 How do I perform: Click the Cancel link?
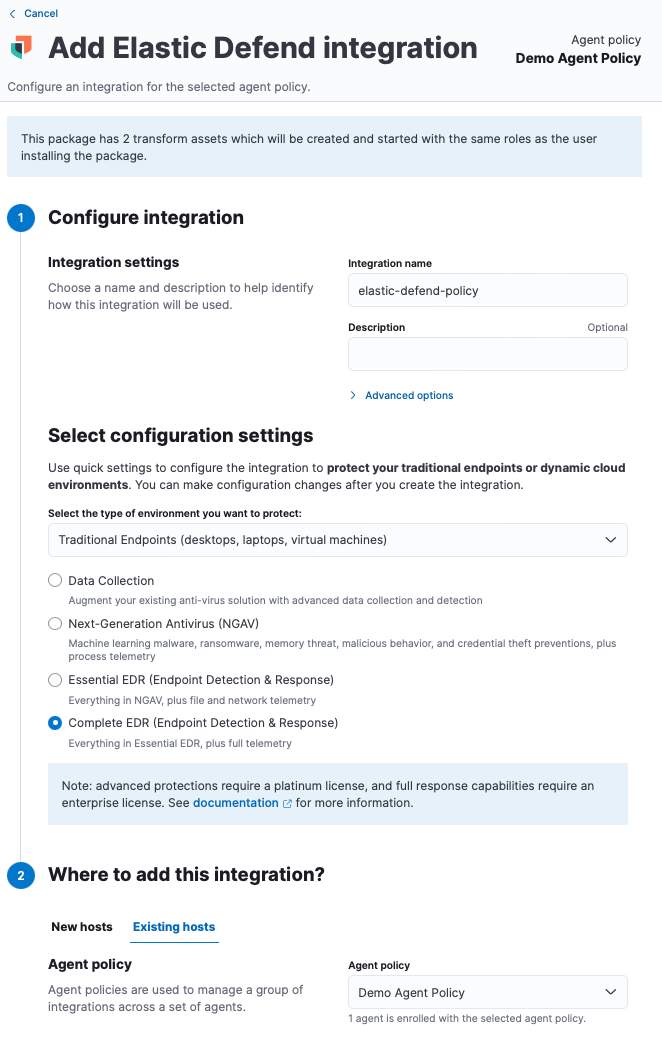coord(41,14)
